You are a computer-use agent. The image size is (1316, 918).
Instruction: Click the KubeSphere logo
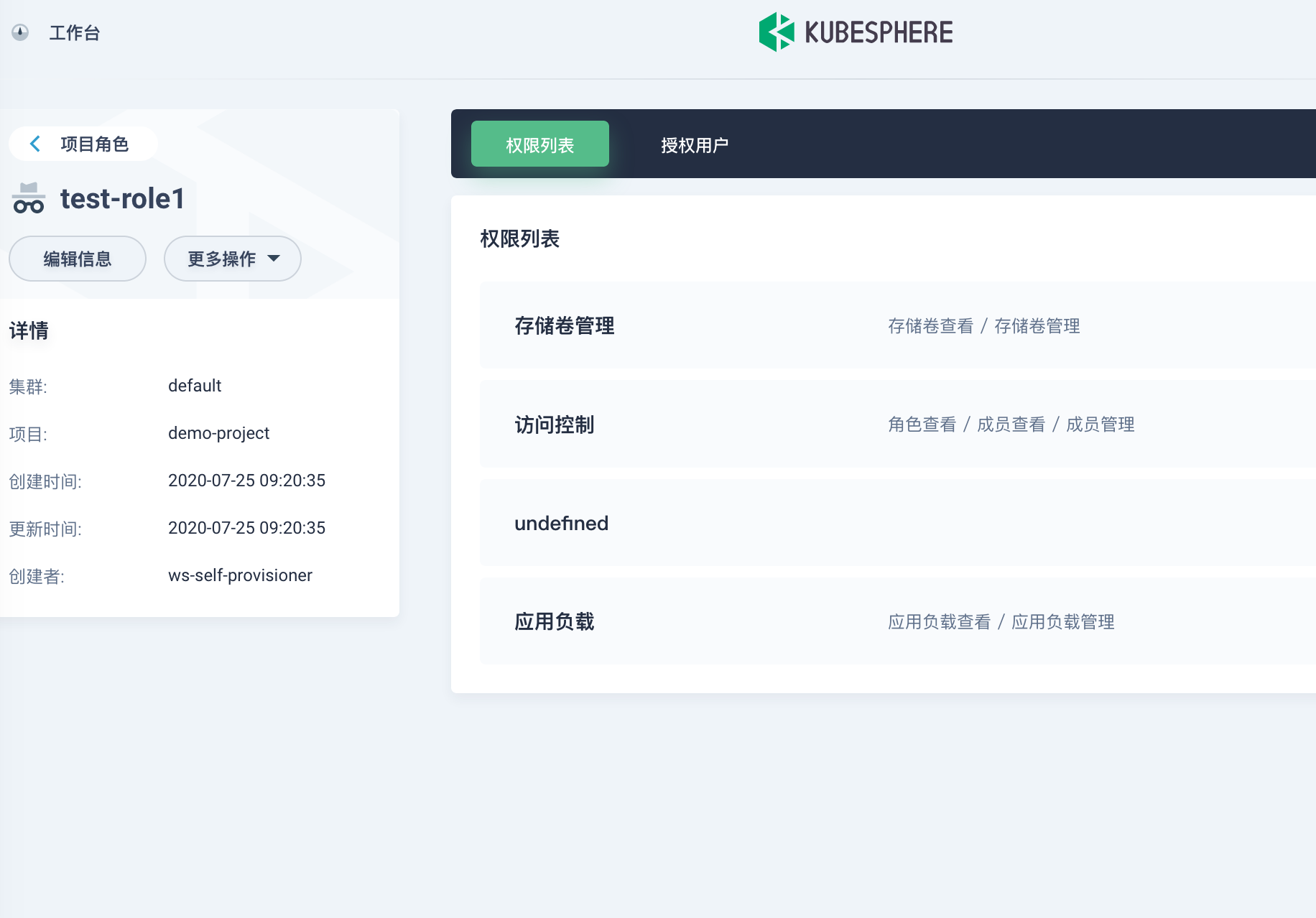tap(856, 32)
